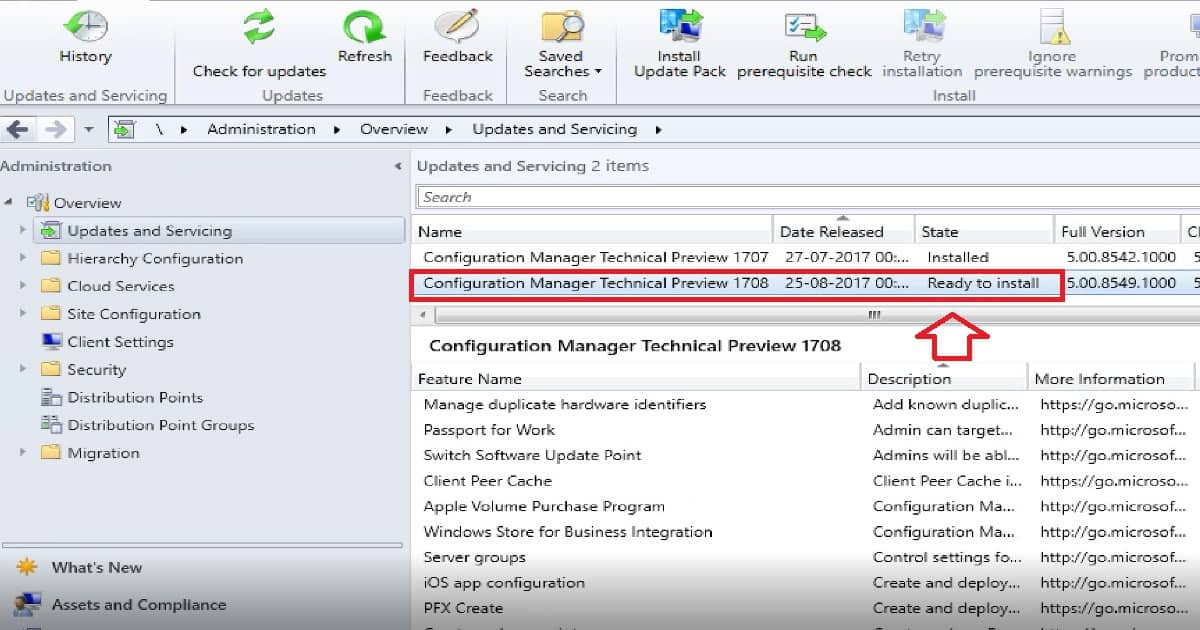This screenshot has width=1200, height=630.
Task: Select the Overview node in the tree
Action: click(x=87, y=203)
